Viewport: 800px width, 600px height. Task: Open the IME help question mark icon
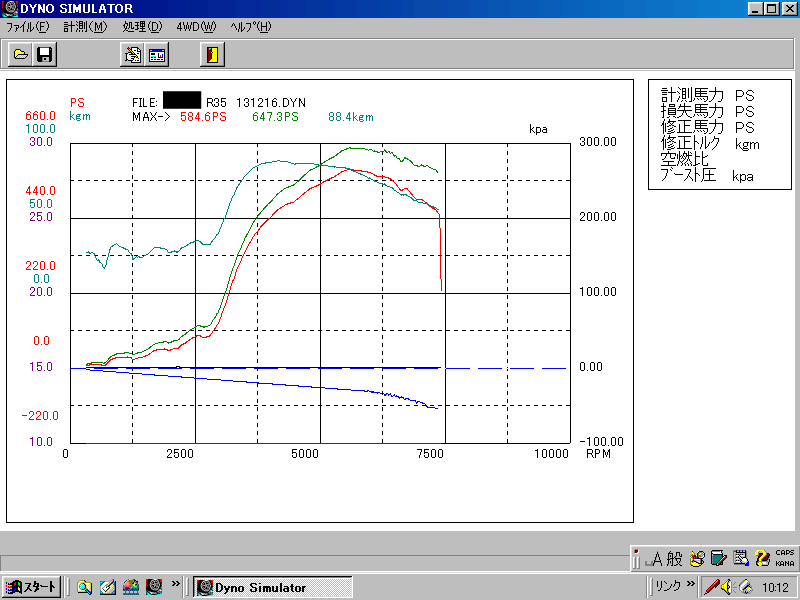(762, 559)
